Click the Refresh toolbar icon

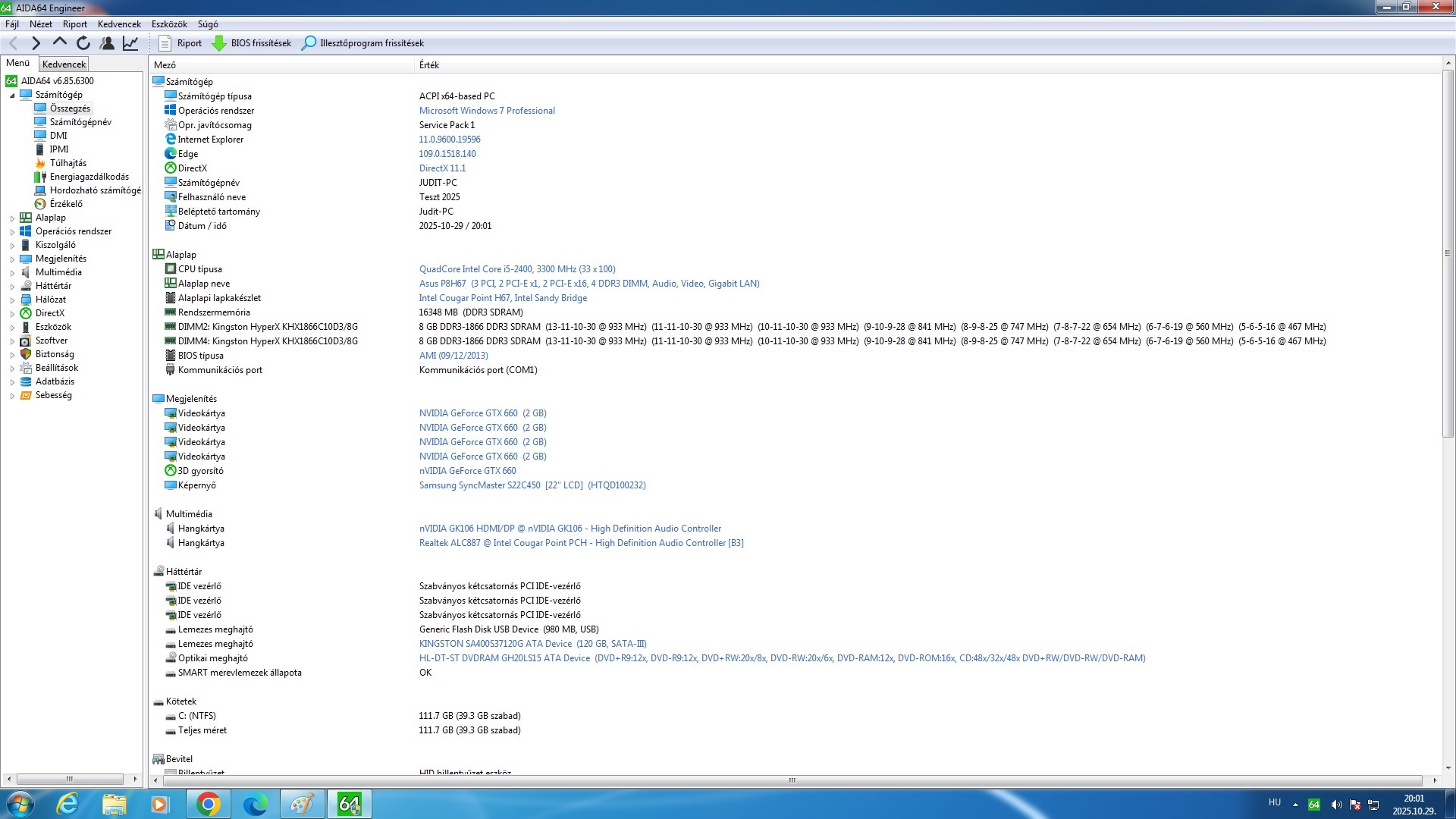tap(83, 43)
